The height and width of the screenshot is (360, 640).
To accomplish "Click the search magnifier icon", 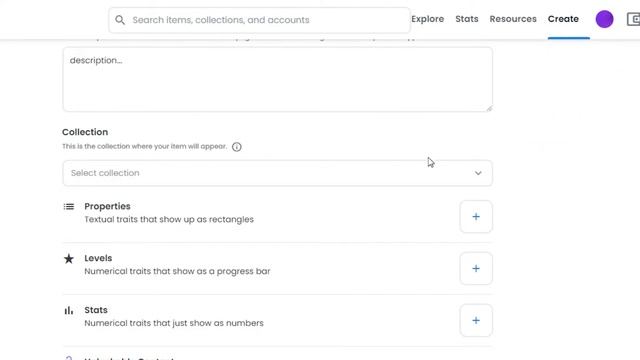I will [120, 20].
